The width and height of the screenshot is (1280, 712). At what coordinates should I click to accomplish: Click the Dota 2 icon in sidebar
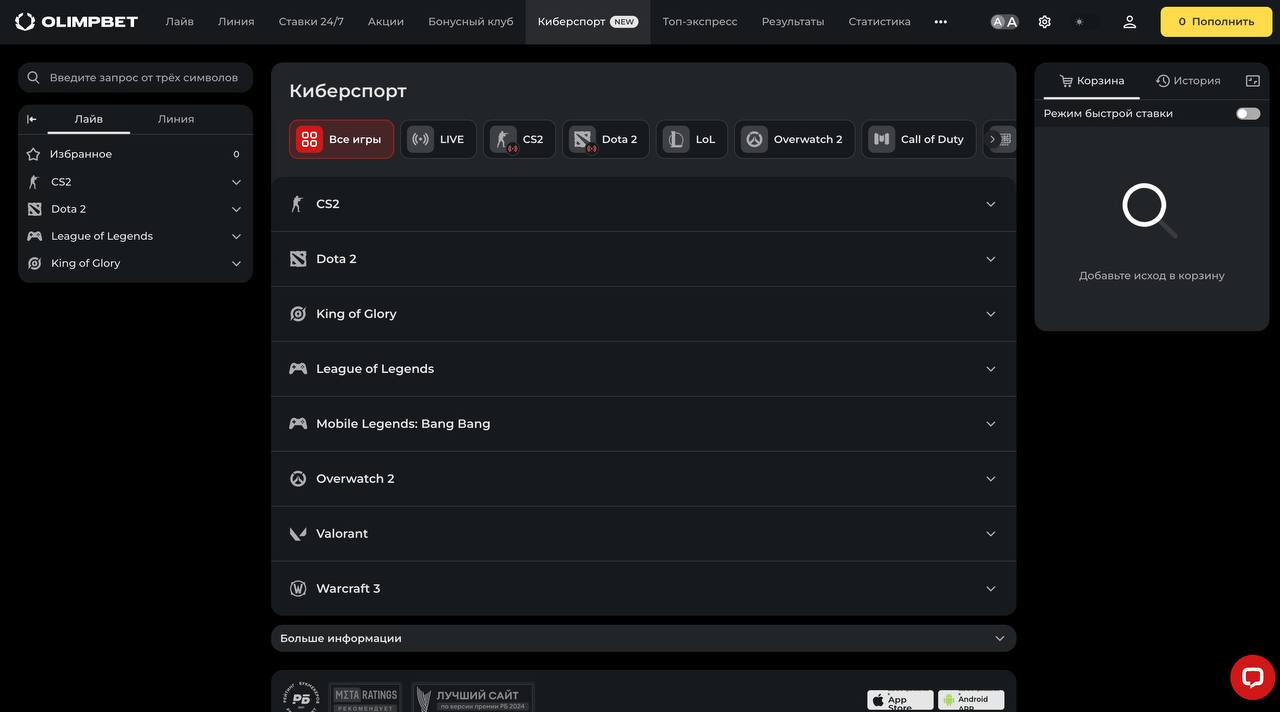[x=34, y=209]
